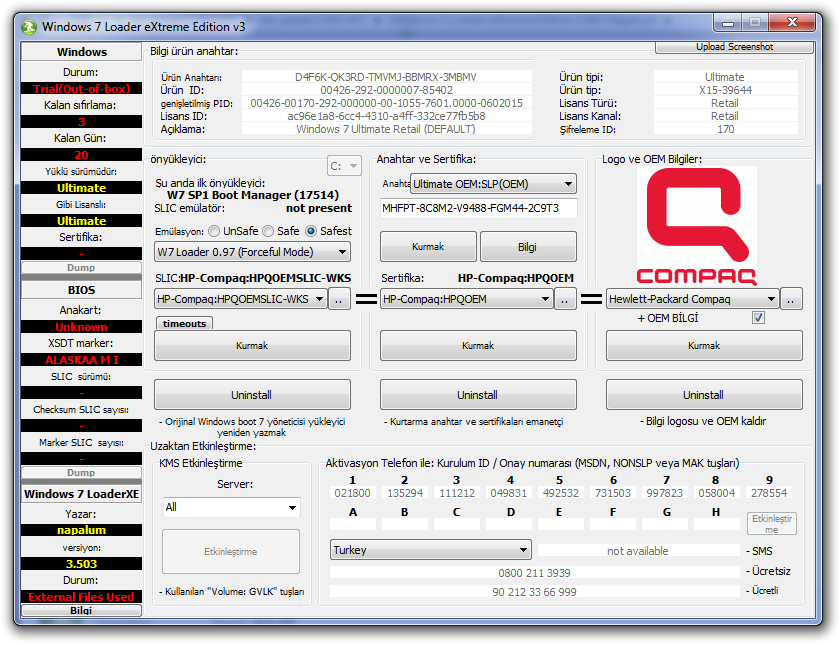The height and width of the screenshot is (645, 840).
Task: Click the browse '..' button beside SLIC dropdown
Action: pyautogui.click(x=339, y=299)
